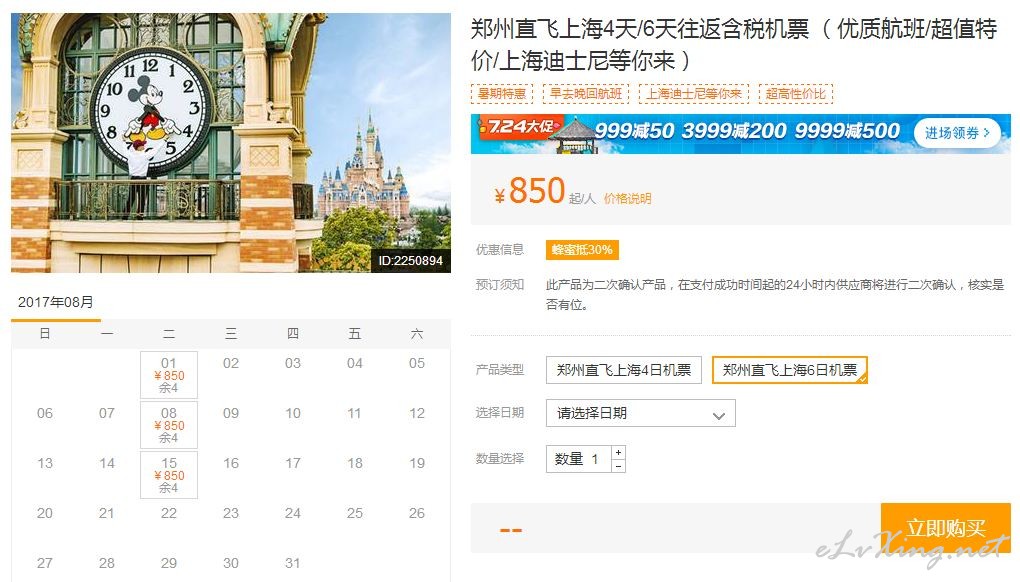Viewport: 1020px width, 582px height.
Task: Click the 早去晚回航班 tag
Action: pos(586,94)
